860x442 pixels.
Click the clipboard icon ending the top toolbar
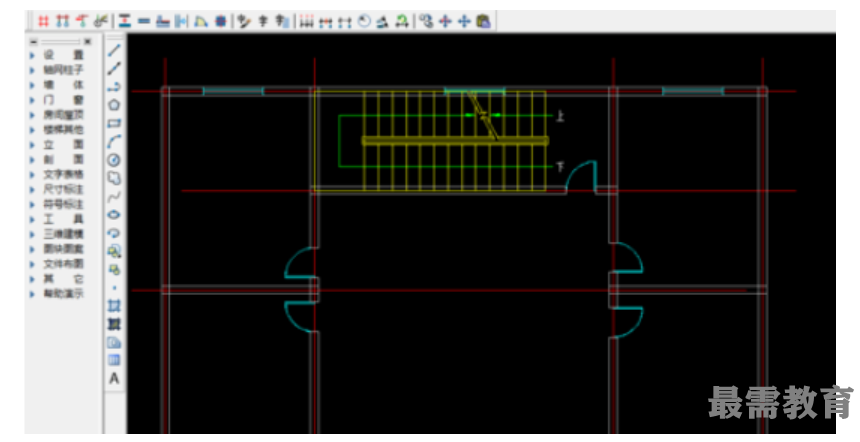483,21
